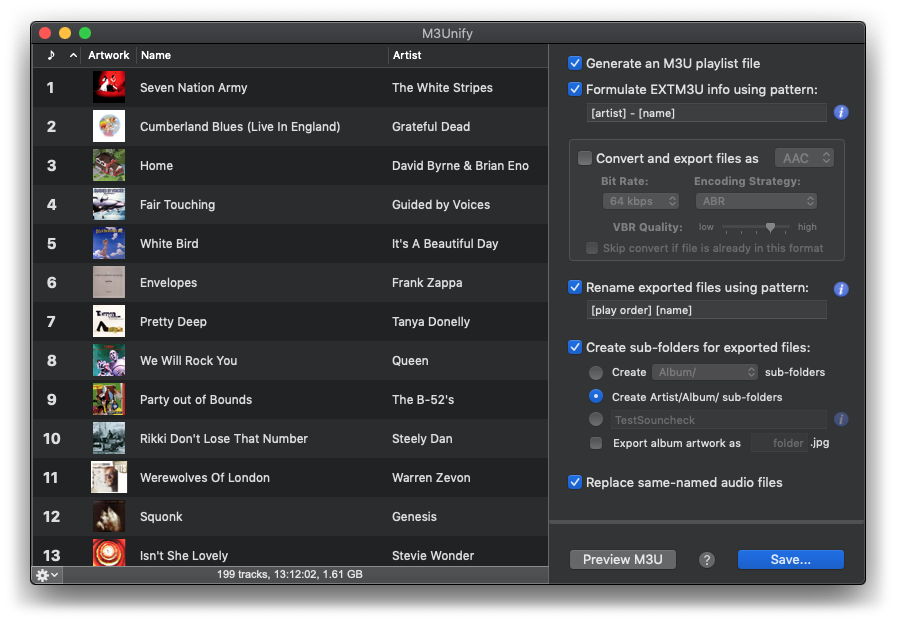
Task: Toggle Replace same-named audio files checkbox
Action: 575,482
